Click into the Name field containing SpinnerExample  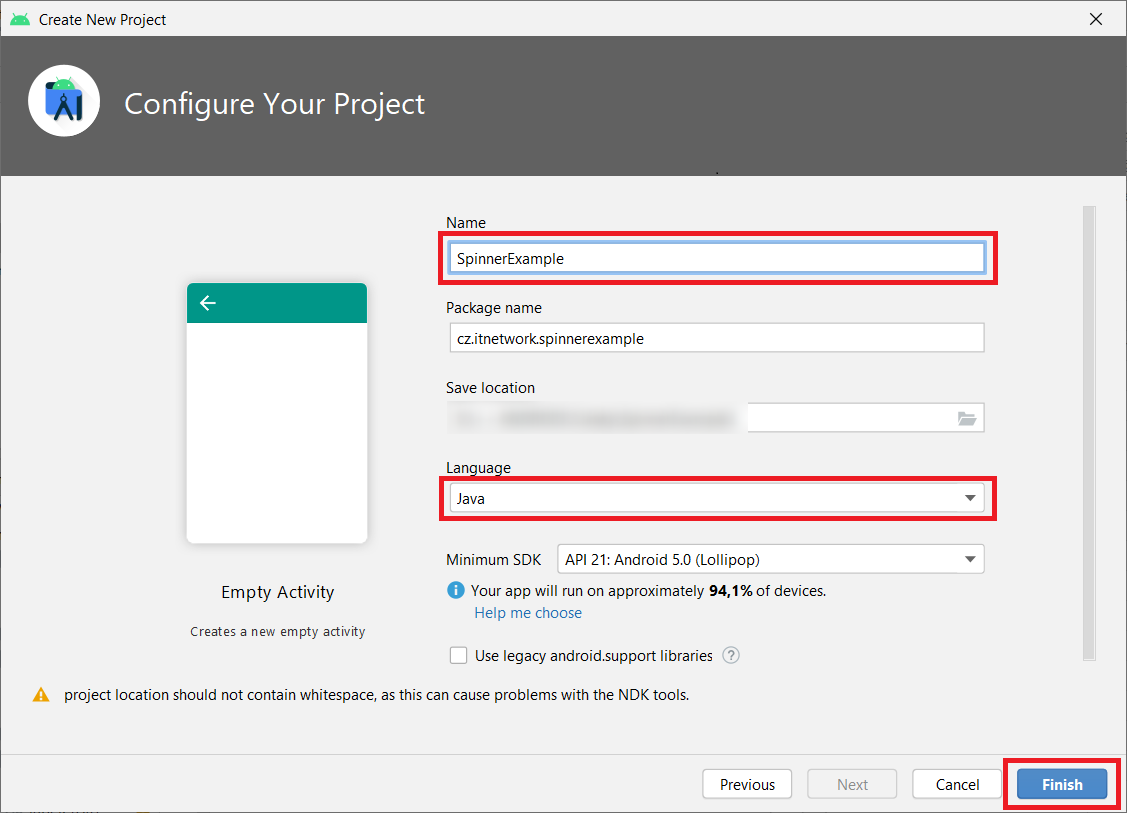pos(715,258)
